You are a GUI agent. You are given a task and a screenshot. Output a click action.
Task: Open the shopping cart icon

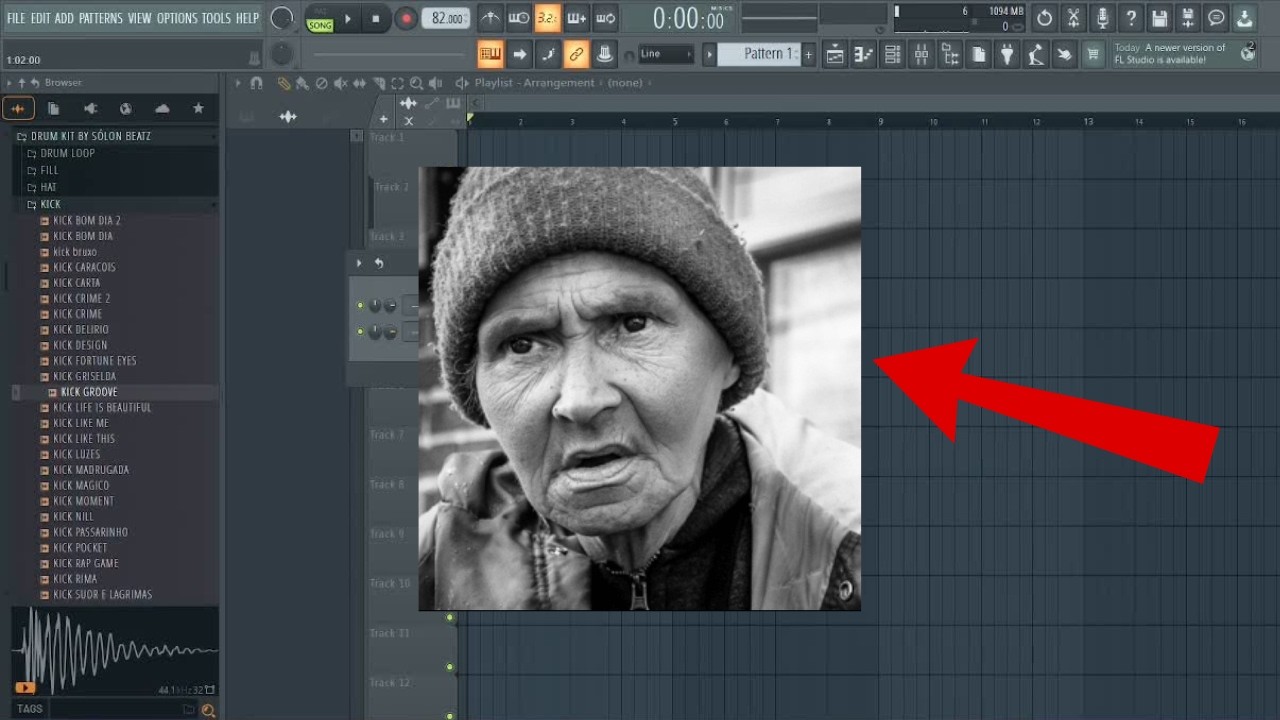[x=1094, y=55]
